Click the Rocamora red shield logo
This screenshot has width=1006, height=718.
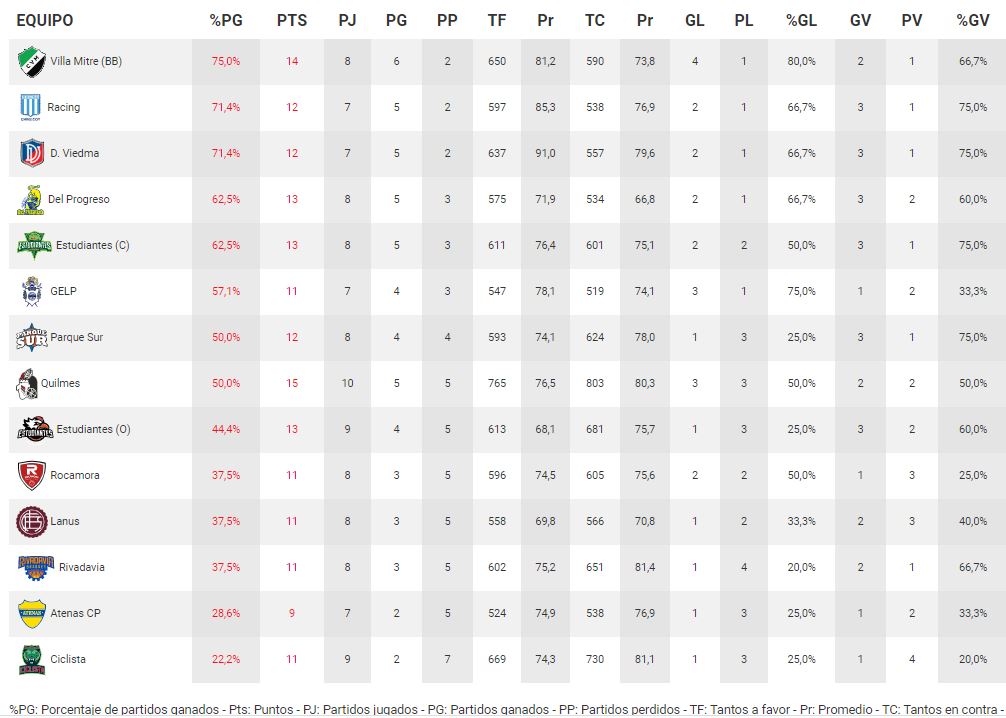(31, 475)
